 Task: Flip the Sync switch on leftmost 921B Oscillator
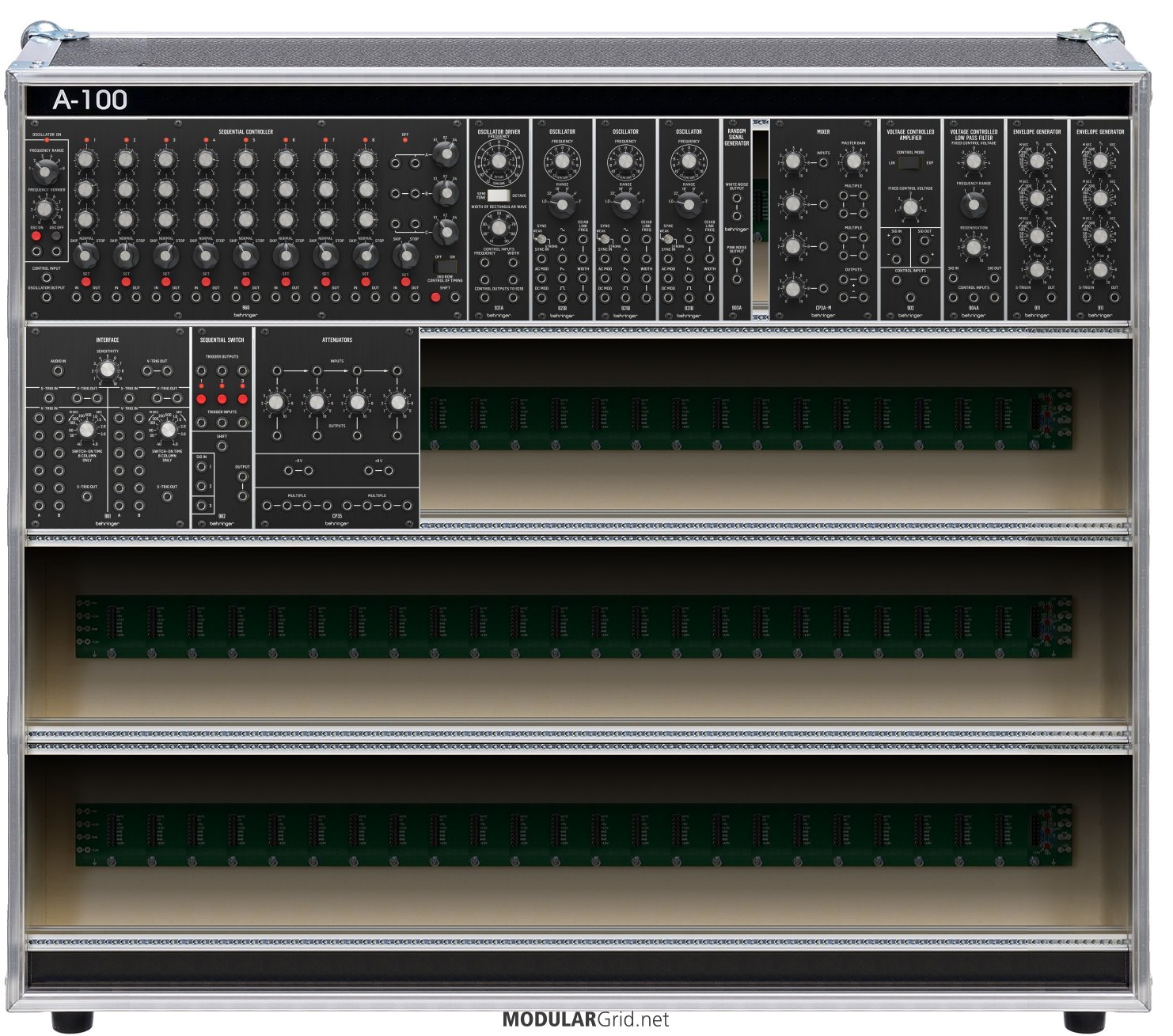click(541, 239)
